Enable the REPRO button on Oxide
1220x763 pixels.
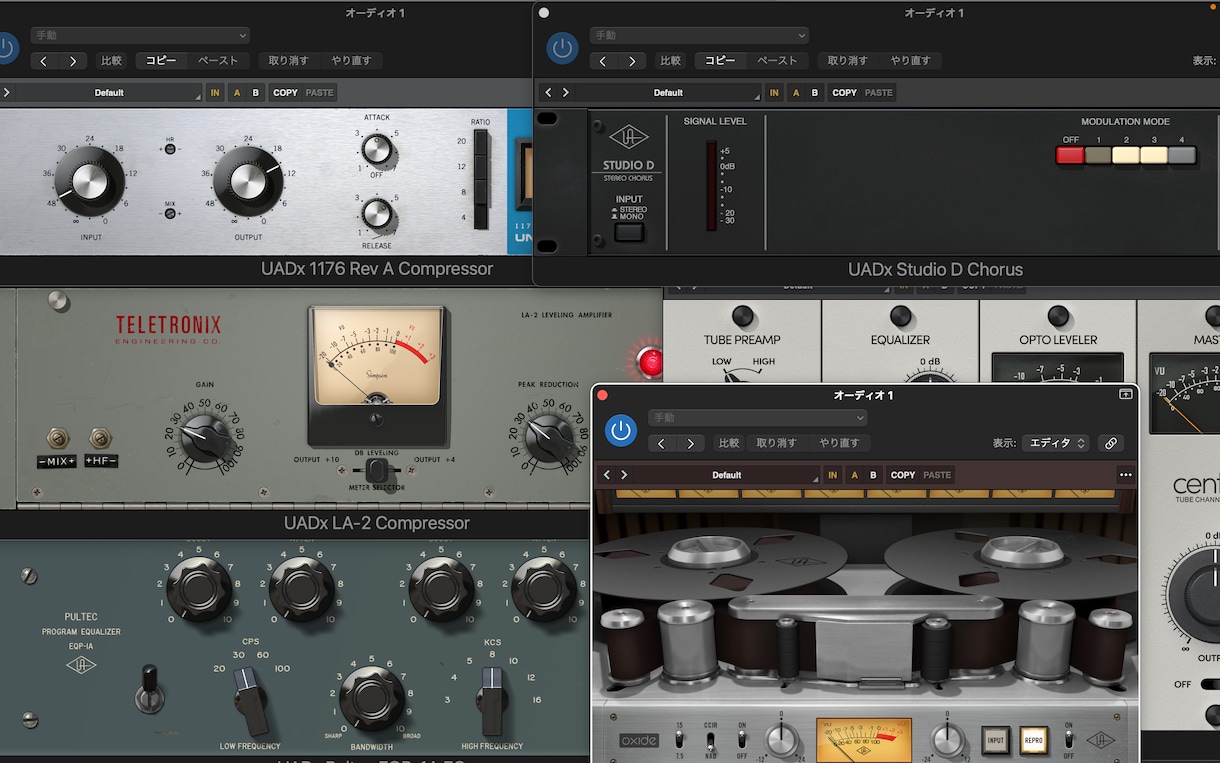point(1033,740)
